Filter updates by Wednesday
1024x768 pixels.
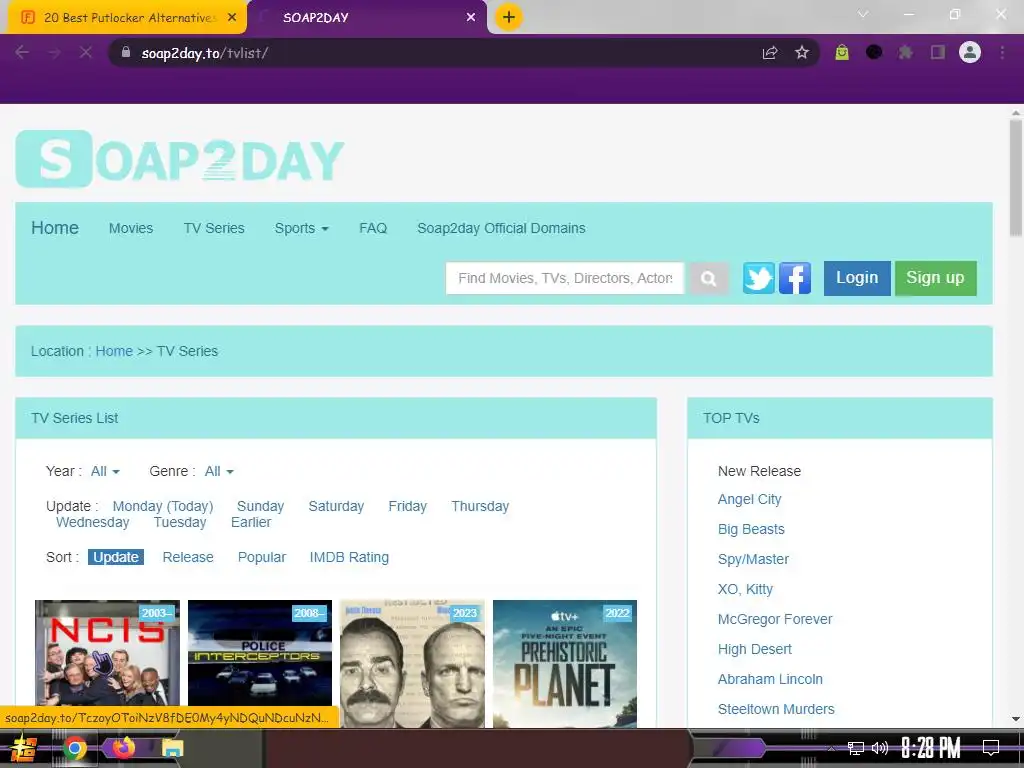[93, 522]
